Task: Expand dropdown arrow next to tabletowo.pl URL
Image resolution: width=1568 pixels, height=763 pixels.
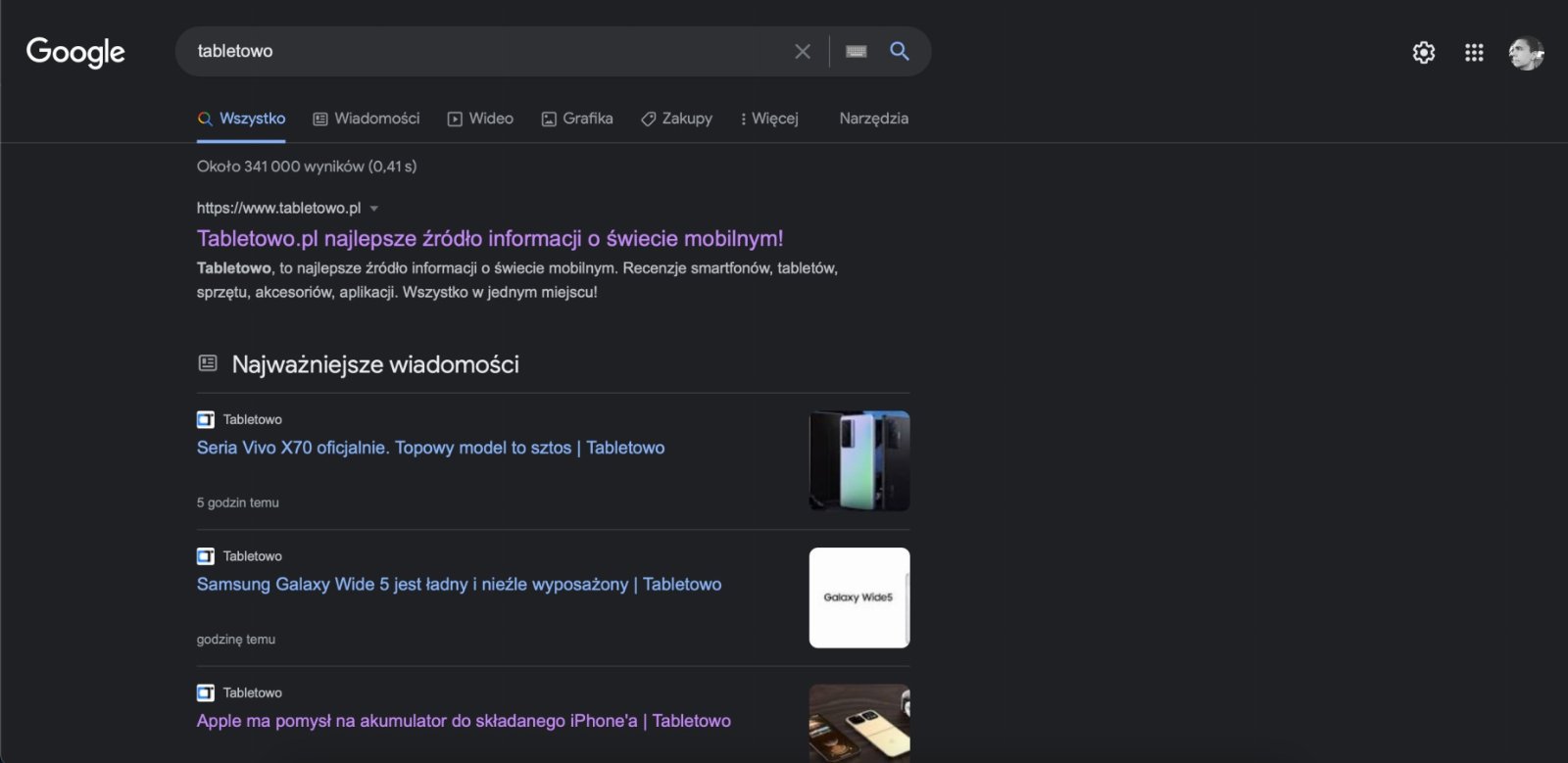Action: point(374,209)
